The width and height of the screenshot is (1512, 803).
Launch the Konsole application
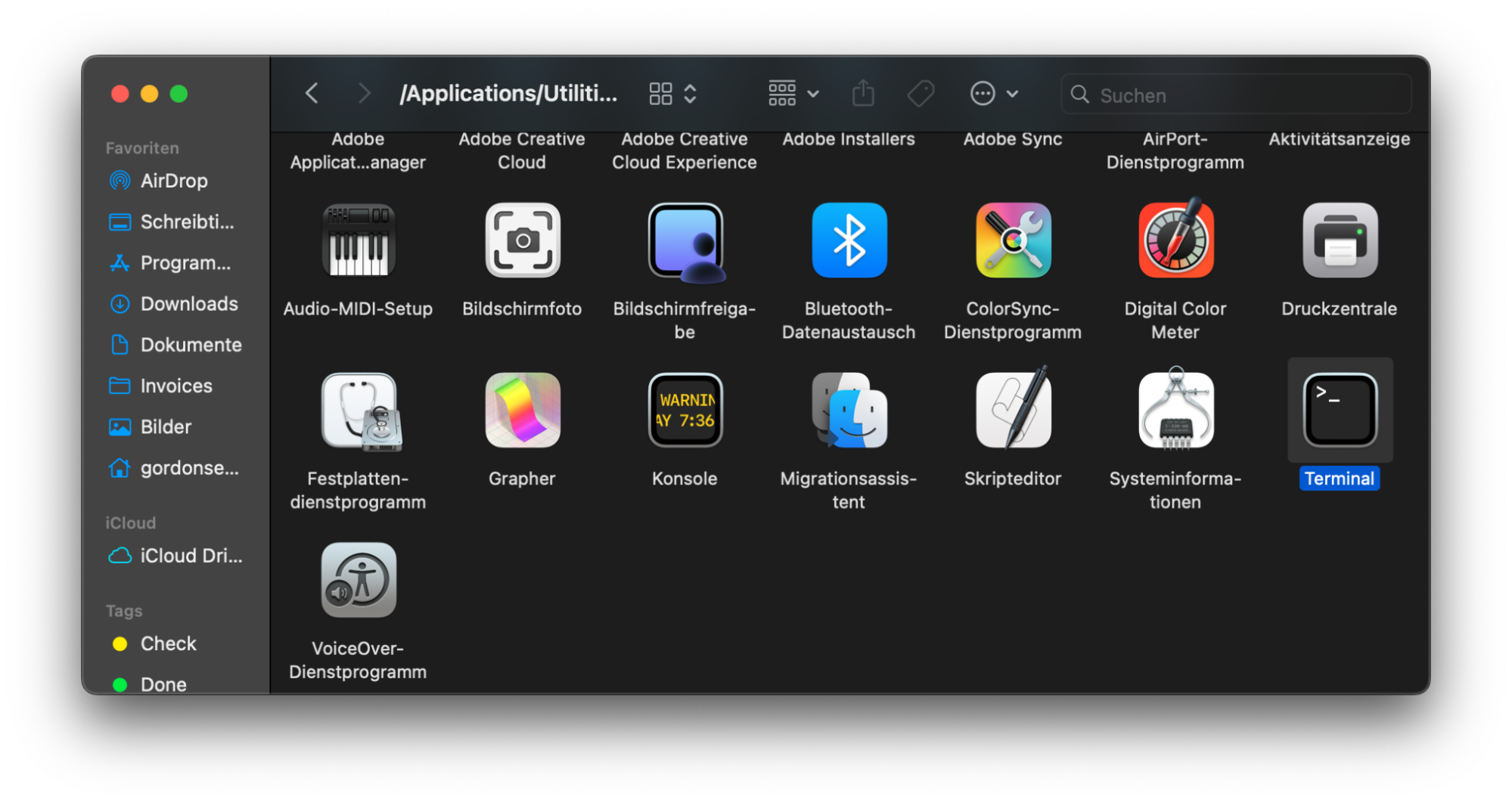[x=685, y=411]
